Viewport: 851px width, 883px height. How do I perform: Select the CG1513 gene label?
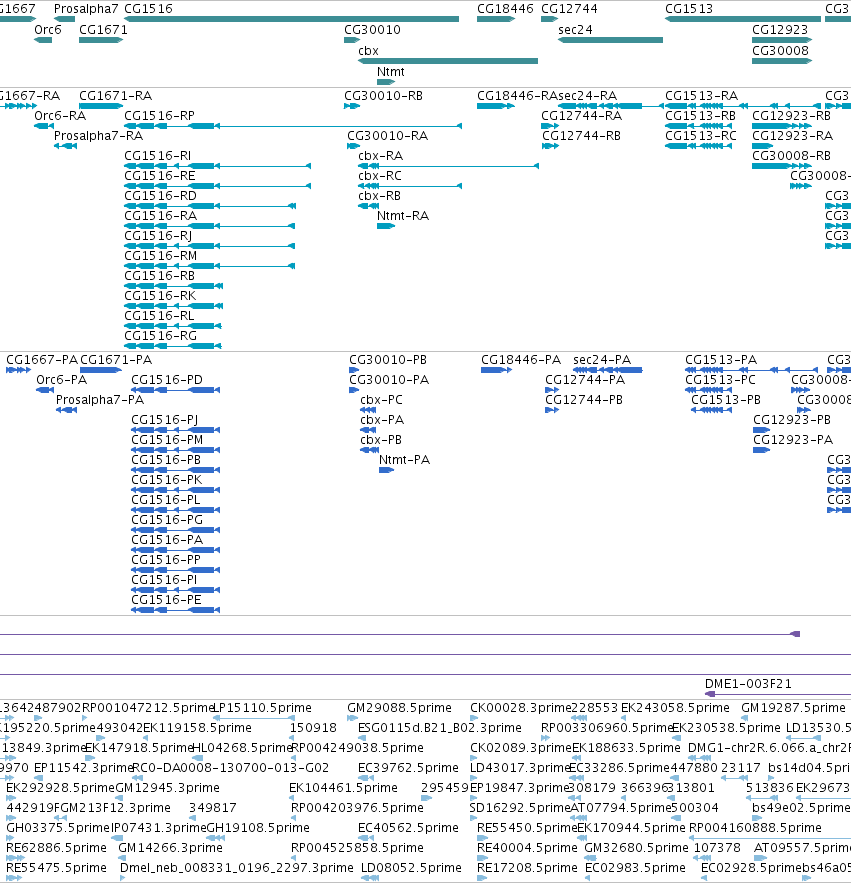point(689,9)
